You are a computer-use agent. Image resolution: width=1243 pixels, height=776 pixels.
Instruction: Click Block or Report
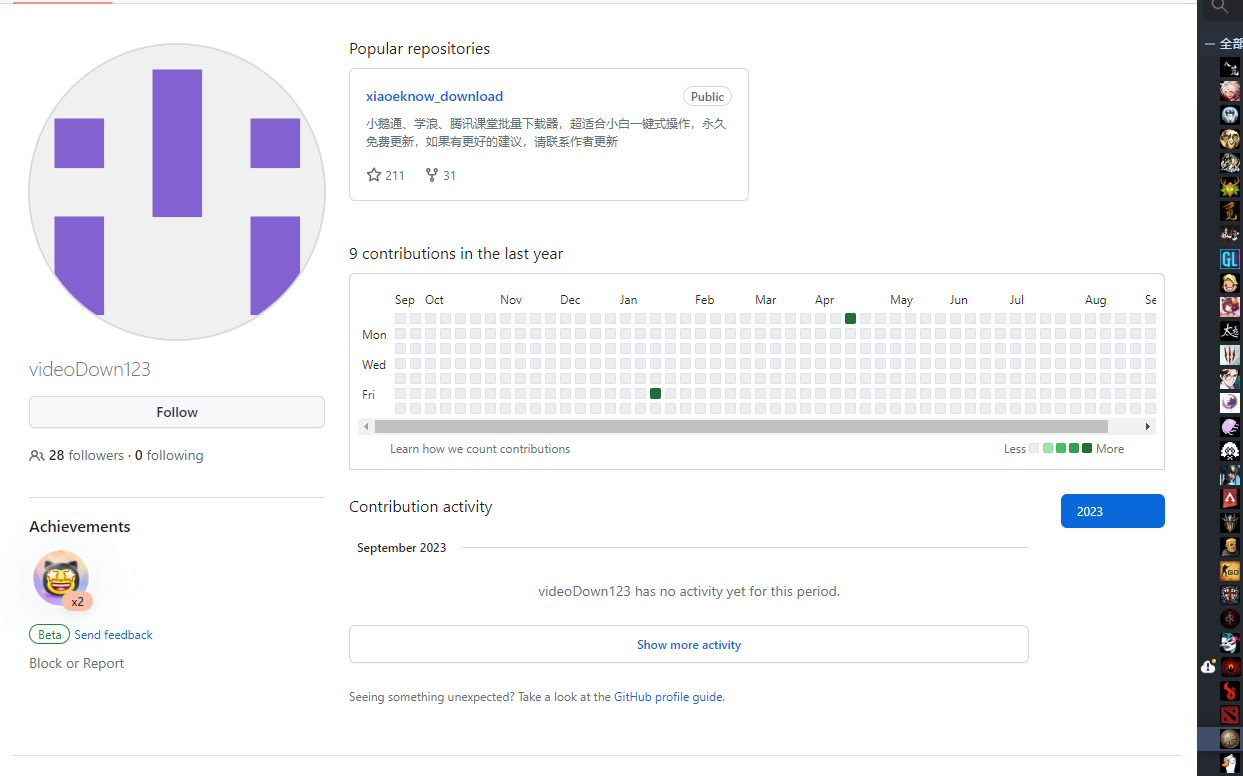76,663
